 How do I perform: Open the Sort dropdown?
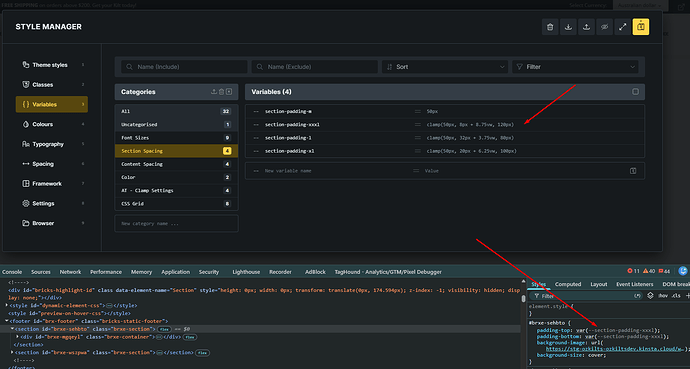pyautogui.click(x=445, y=67)
